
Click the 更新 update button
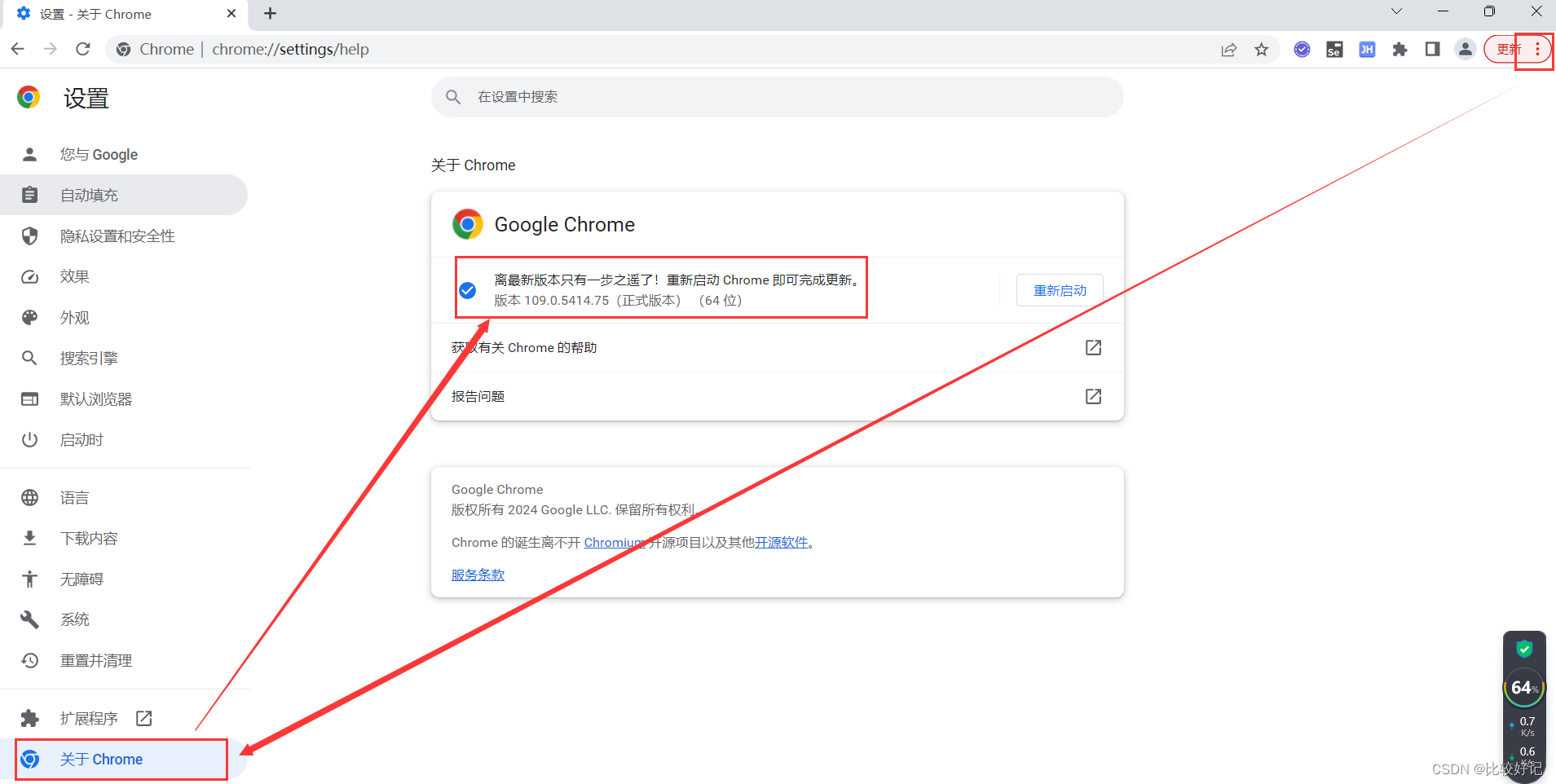coord(1508,50)
